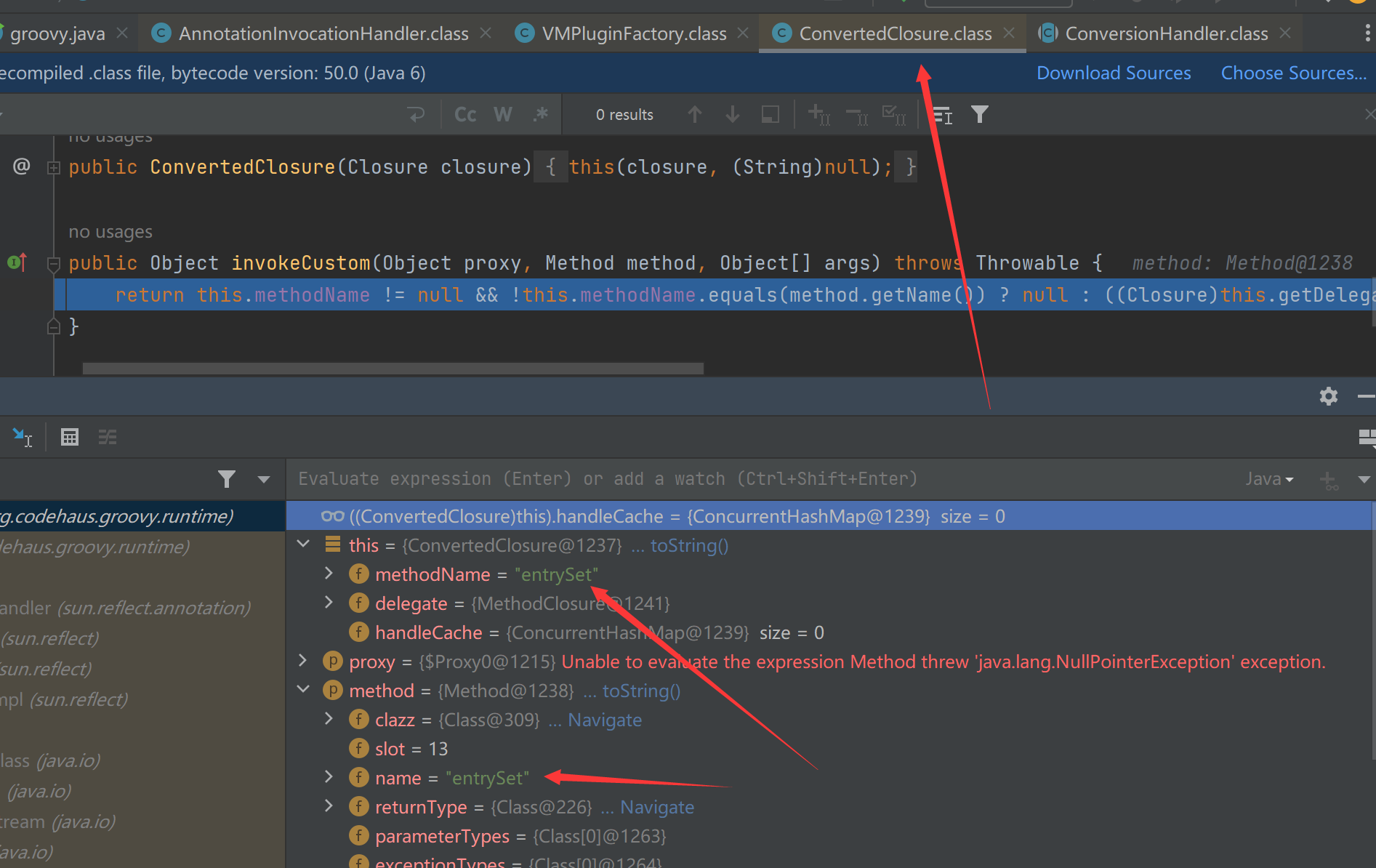The width and height of the screenshot is (1376, 868).
Task: Toggle whole Words (W) search option
Action: point(502,115)
